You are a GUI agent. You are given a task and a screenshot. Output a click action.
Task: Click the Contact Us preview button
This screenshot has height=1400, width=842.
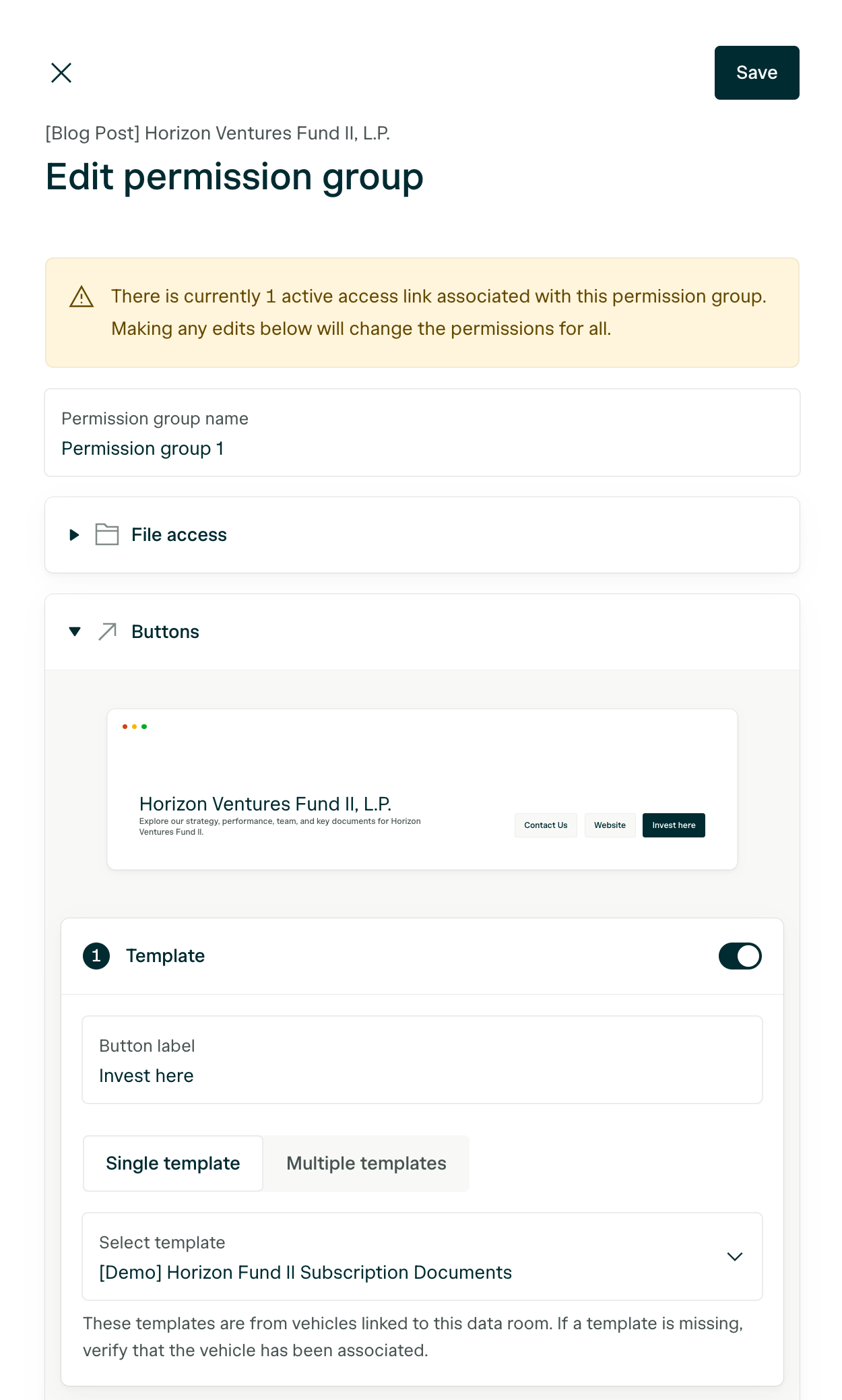point(546,825)
